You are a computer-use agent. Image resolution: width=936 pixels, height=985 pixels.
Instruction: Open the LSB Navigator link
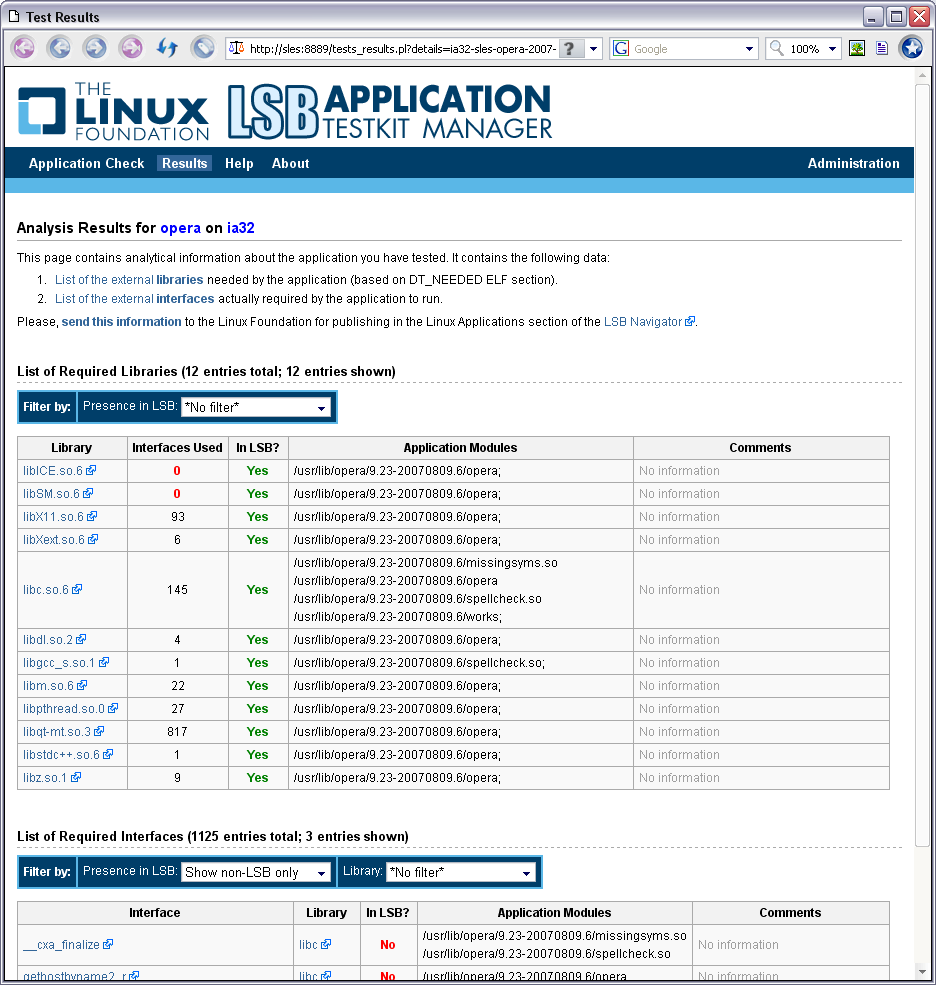click(643, 322)
